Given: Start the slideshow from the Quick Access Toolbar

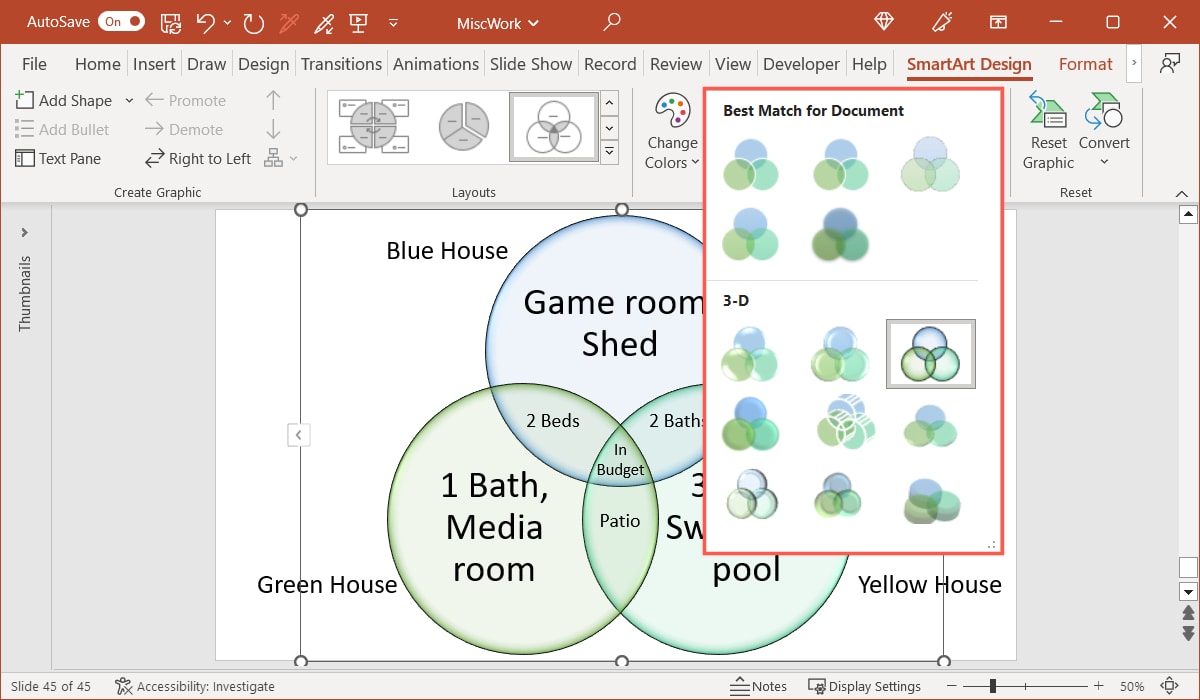Looking at the screenshot, I should (x=357, y=21).
